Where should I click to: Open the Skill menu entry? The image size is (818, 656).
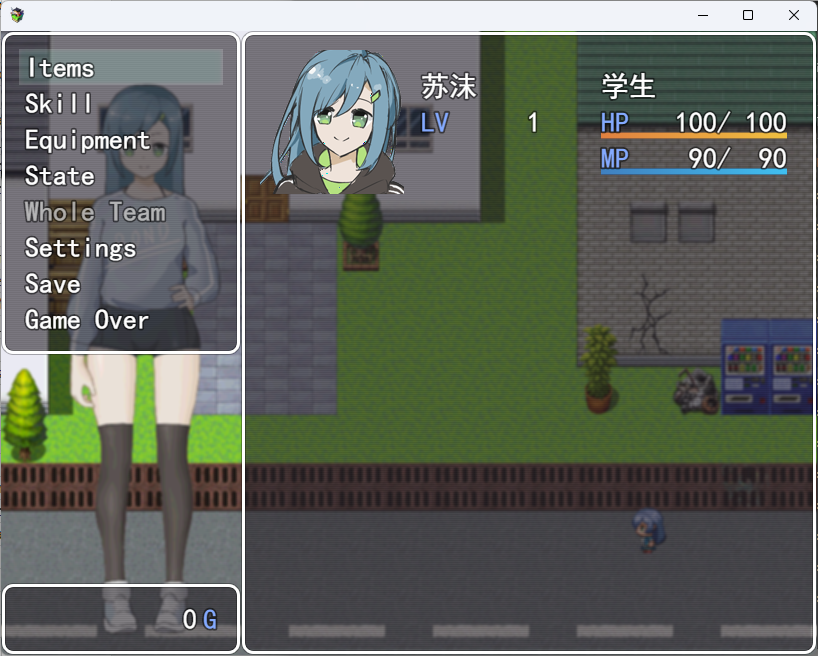59,104
